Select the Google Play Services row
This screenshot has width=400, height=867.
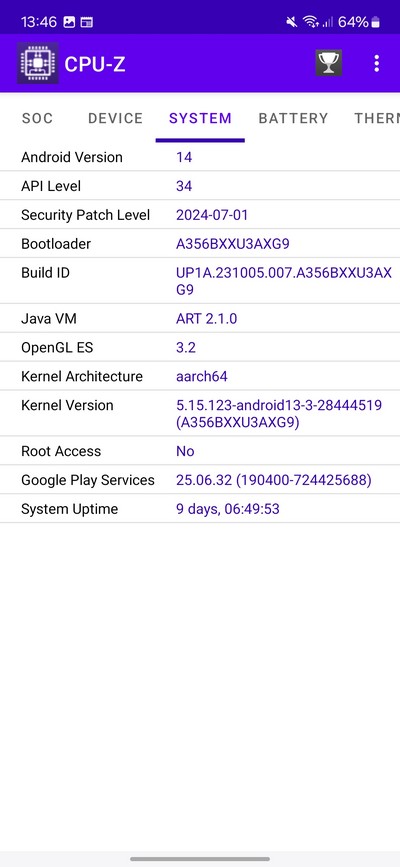click(x=200, y=479)
